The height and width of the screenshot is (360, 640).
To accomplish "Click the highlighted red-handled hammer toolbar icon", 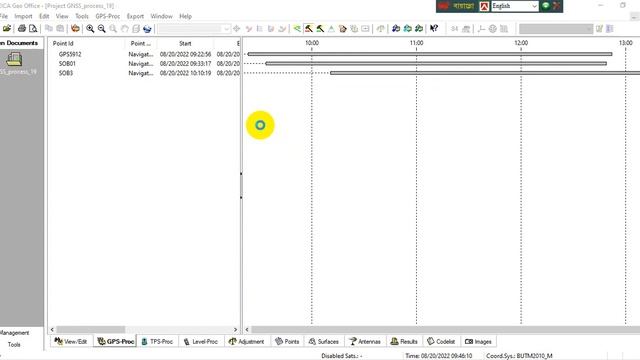I will tap(309, 29).
